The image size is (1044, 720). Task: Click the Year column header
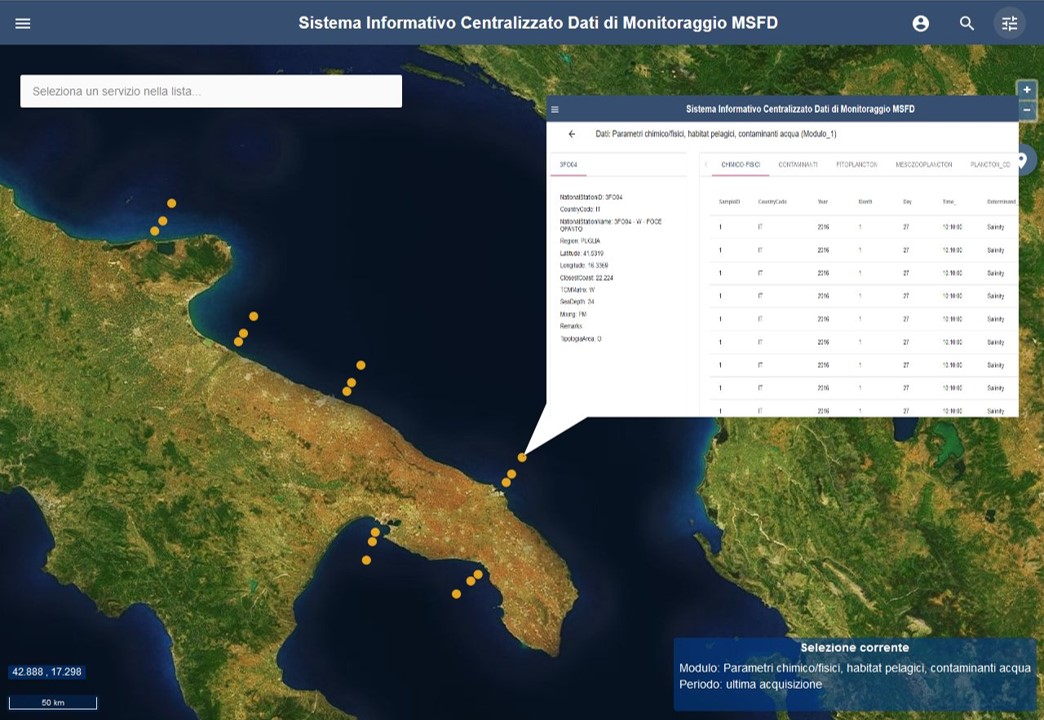tap(822, 201)
